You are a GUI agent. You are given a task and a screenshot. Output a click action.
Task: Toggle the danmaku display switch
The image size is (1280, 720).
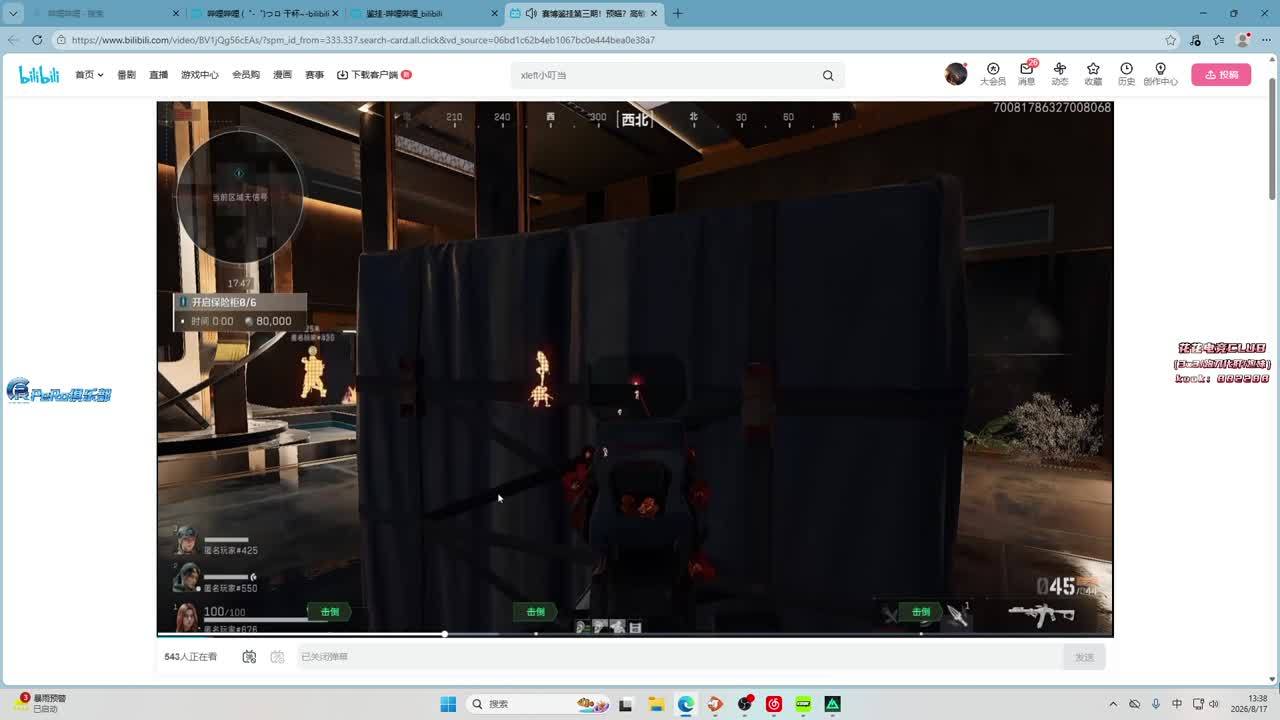[x=249, y=657]
